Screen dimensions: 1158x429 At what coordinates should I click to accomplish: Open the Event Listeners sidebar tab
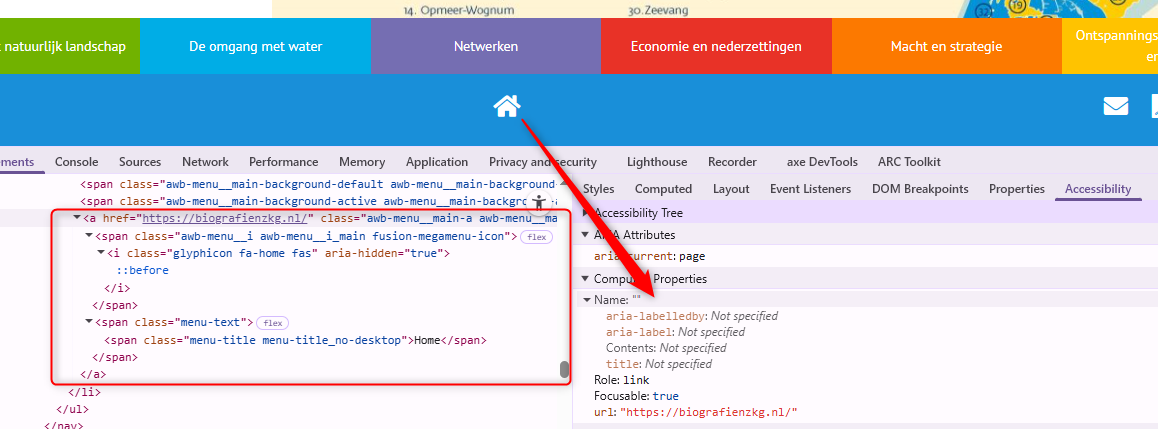point(810,189)
